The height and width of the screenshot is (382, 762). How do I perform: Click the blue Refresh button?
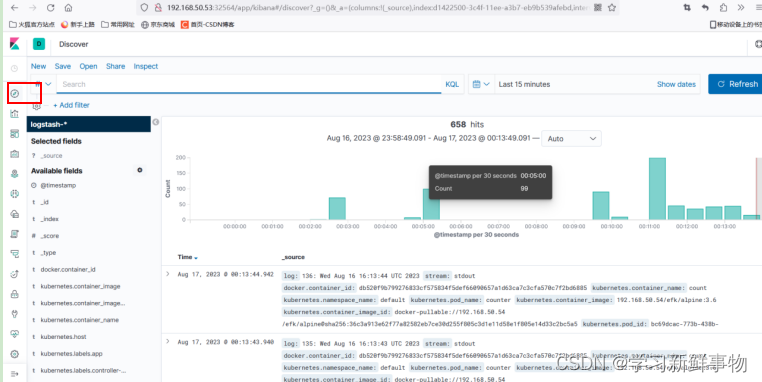click(735, 84)
